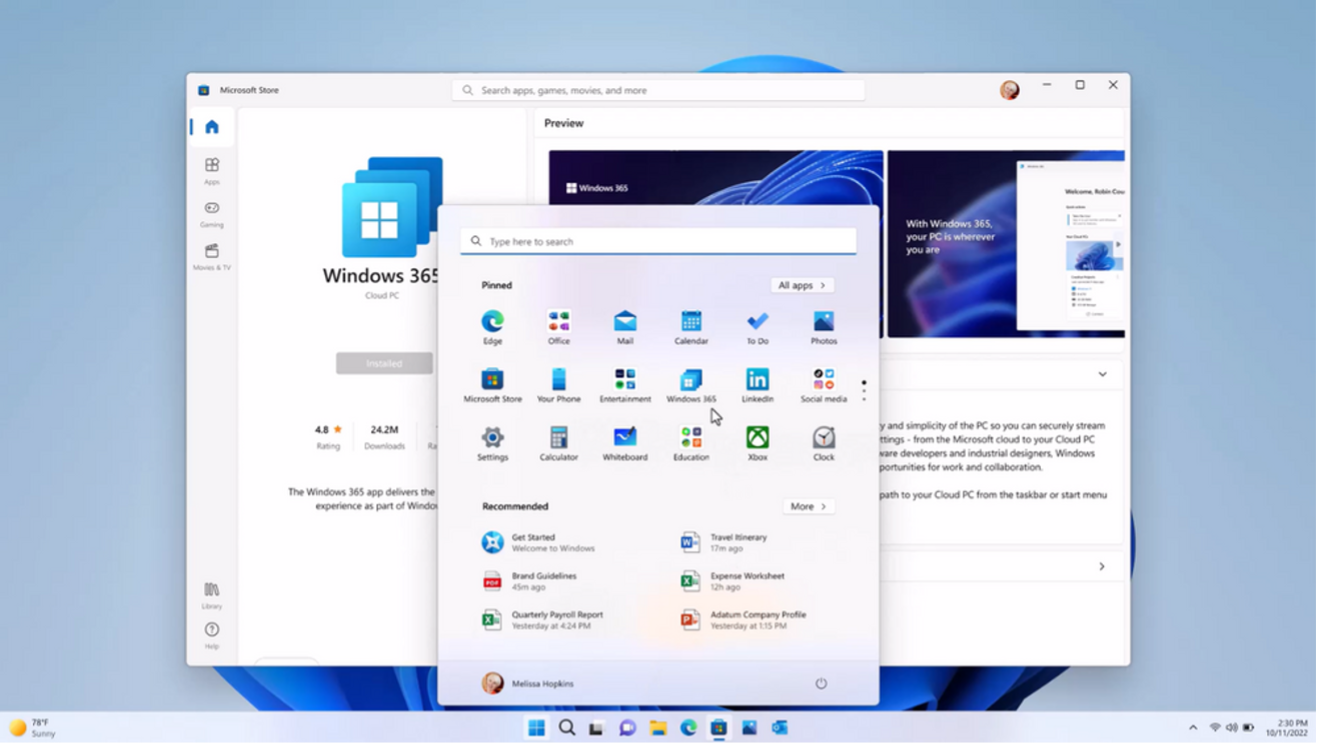Open Settings from the pinned apps

tap(492, 440)
